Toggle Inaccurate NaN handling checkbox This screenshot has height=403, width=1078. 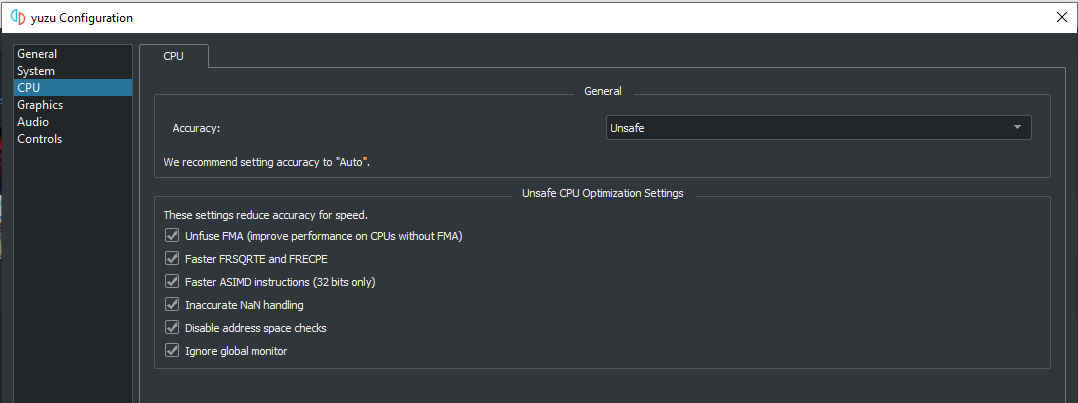click(172, 305)
